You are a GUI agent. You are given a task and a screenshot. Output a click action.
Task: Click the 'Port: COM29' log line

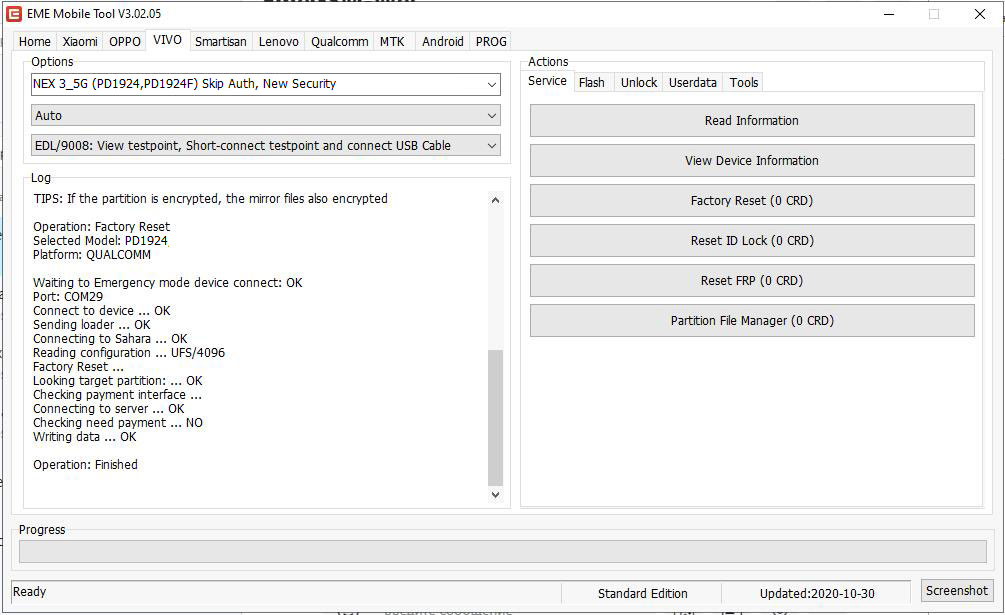pyautogui.click(x=68, y=297)
